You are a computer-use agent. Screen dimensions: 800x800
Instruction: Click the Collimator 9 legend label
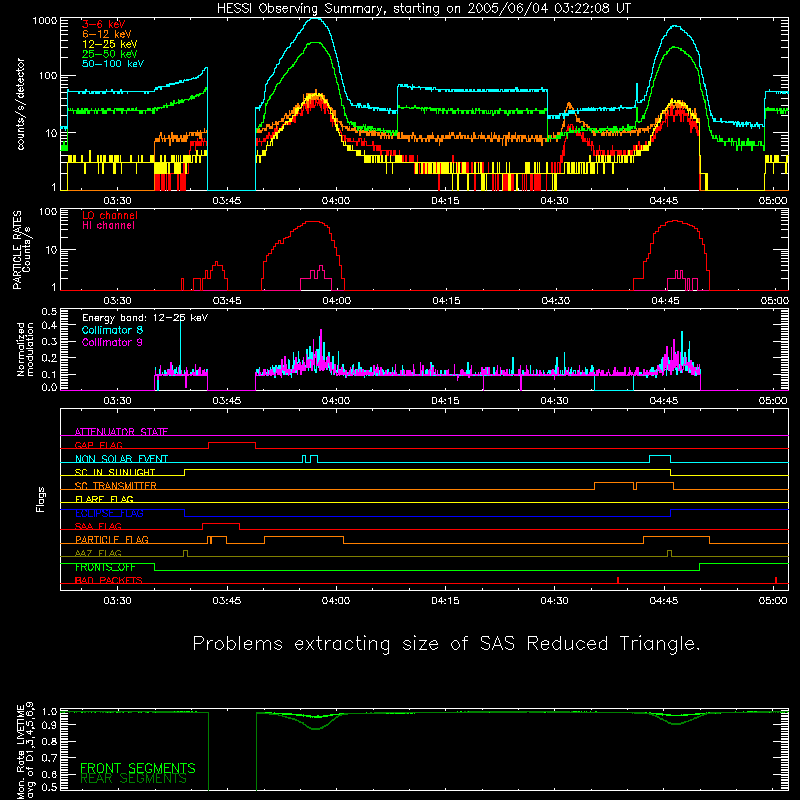[112, 342]
